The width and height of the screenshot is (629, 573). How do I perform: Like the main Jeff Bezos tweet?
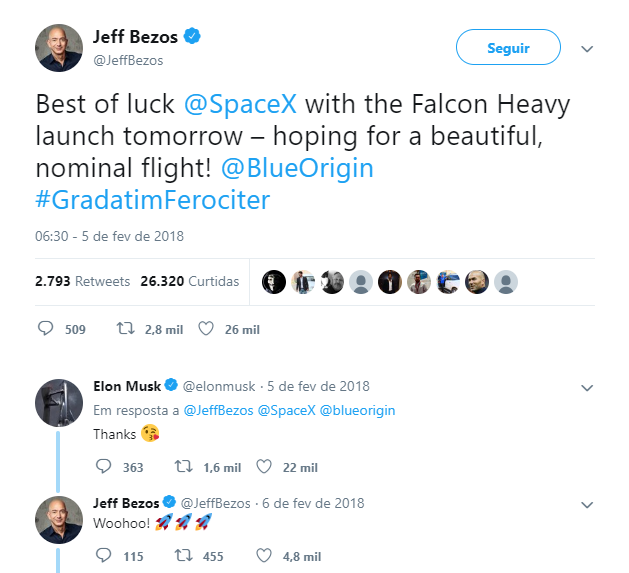(206, 328)
